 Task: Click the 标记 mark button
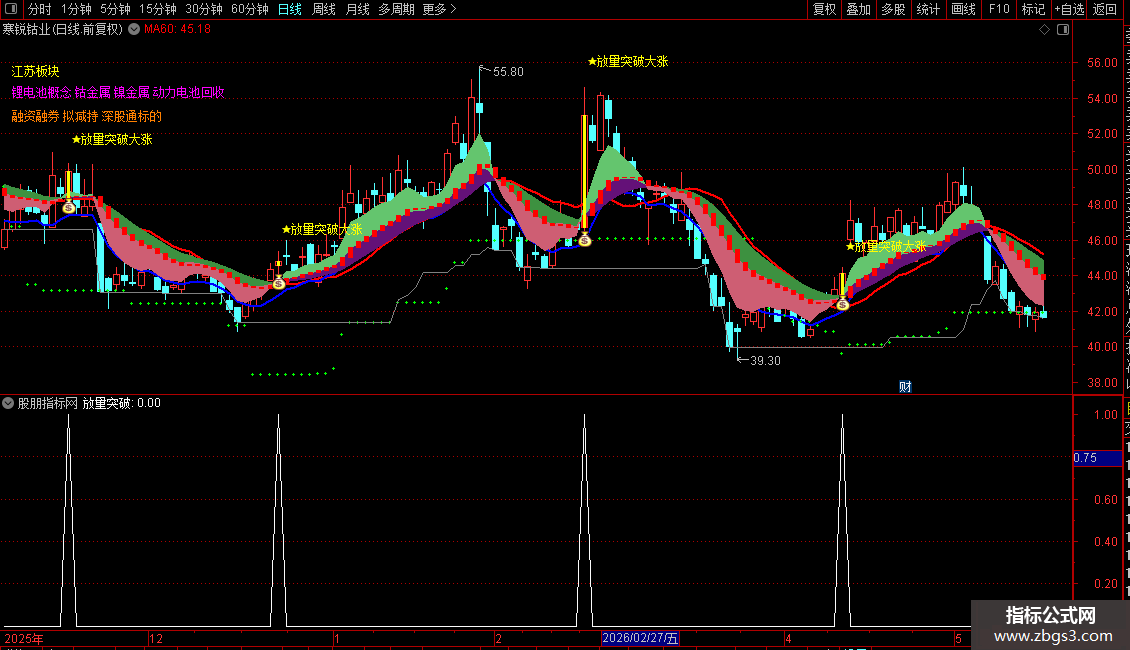tap(1033, 9)
